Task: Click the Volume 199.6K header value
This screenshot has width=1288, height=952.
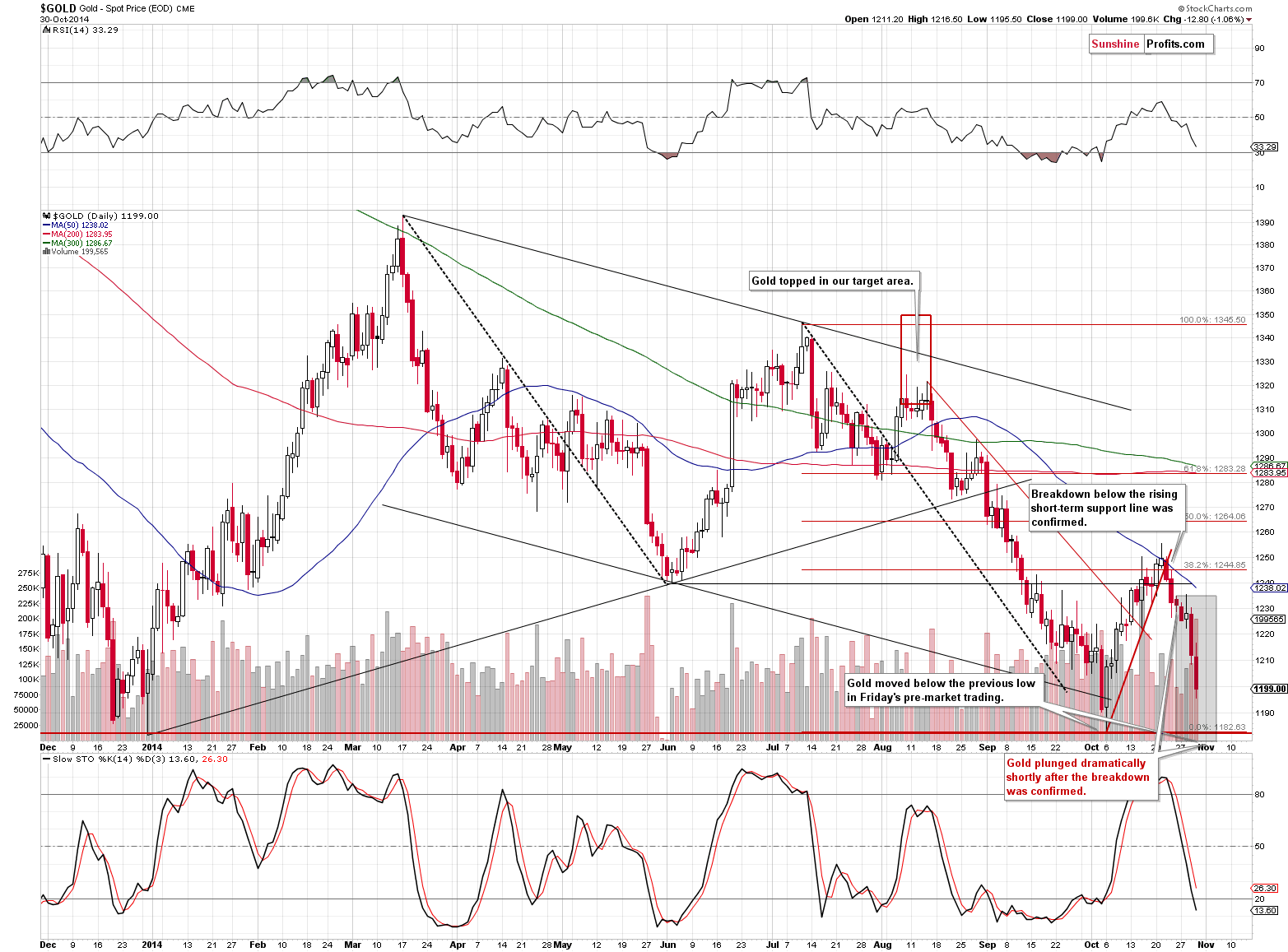Action: click(x=1126, y=19)
